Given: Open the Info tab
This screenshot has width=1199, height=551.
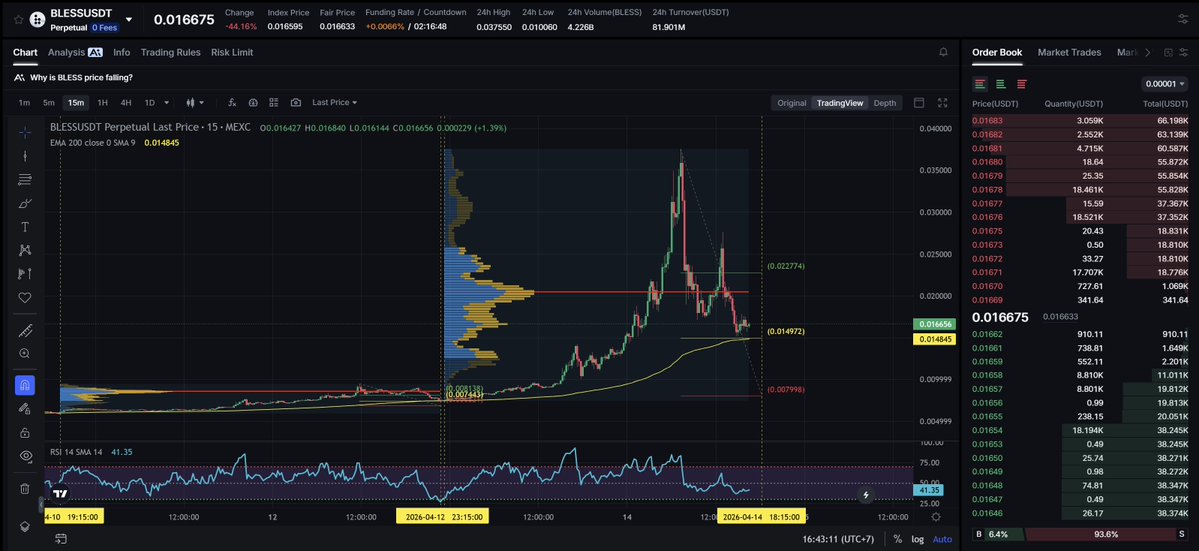Looking at the screenshot, I should [x=122, y=52].
